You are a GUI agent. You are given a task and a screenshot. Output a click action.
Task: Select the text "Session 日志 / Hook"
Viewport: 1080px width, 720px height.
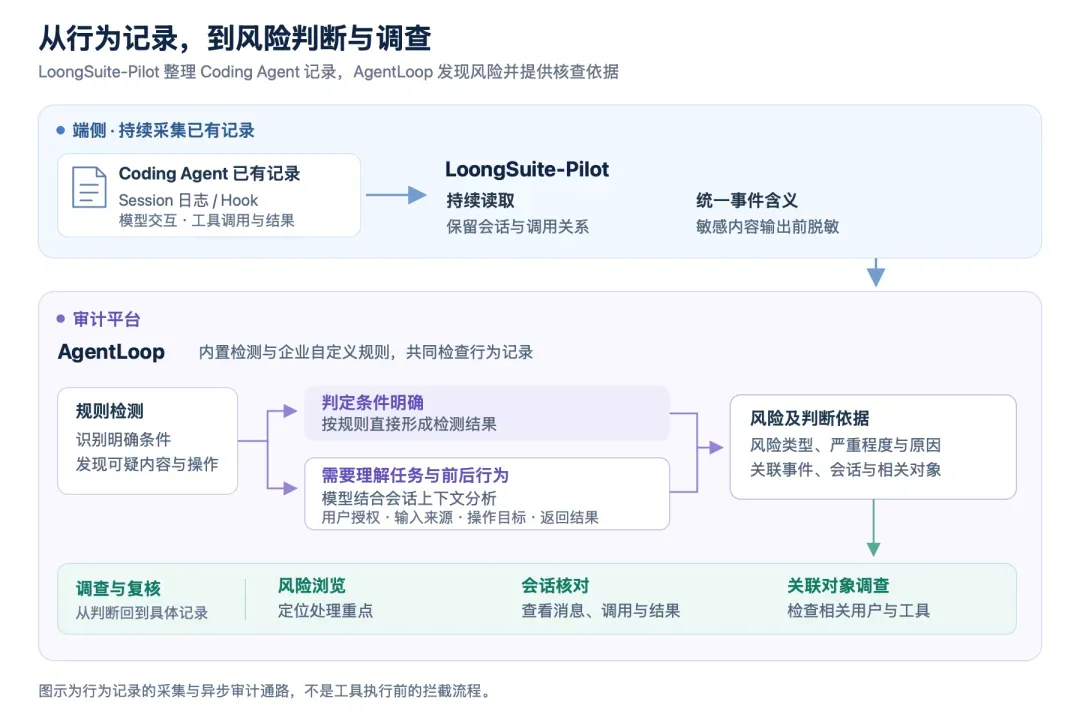(x=188, y=200)
